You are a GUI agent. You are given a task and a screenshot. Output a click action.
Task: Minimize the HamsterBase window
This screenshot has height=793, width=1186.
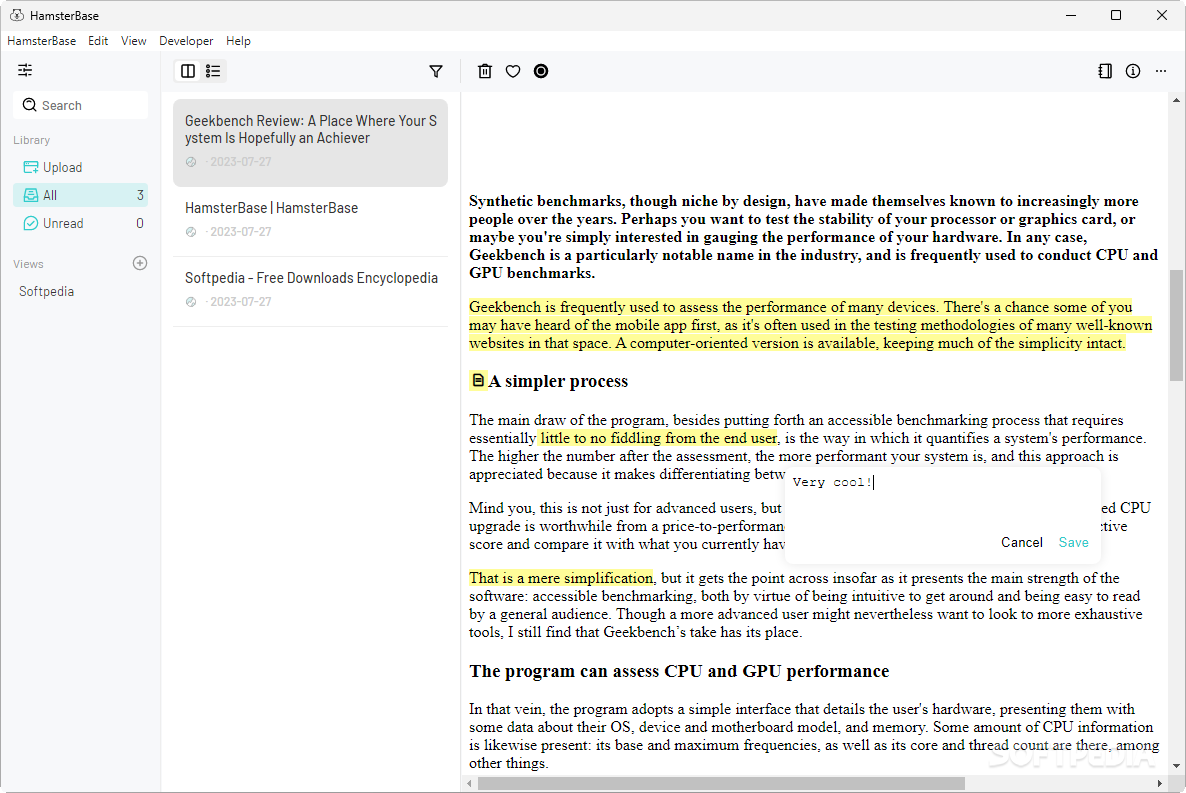pyautogui.click(x=1070, y=15)
